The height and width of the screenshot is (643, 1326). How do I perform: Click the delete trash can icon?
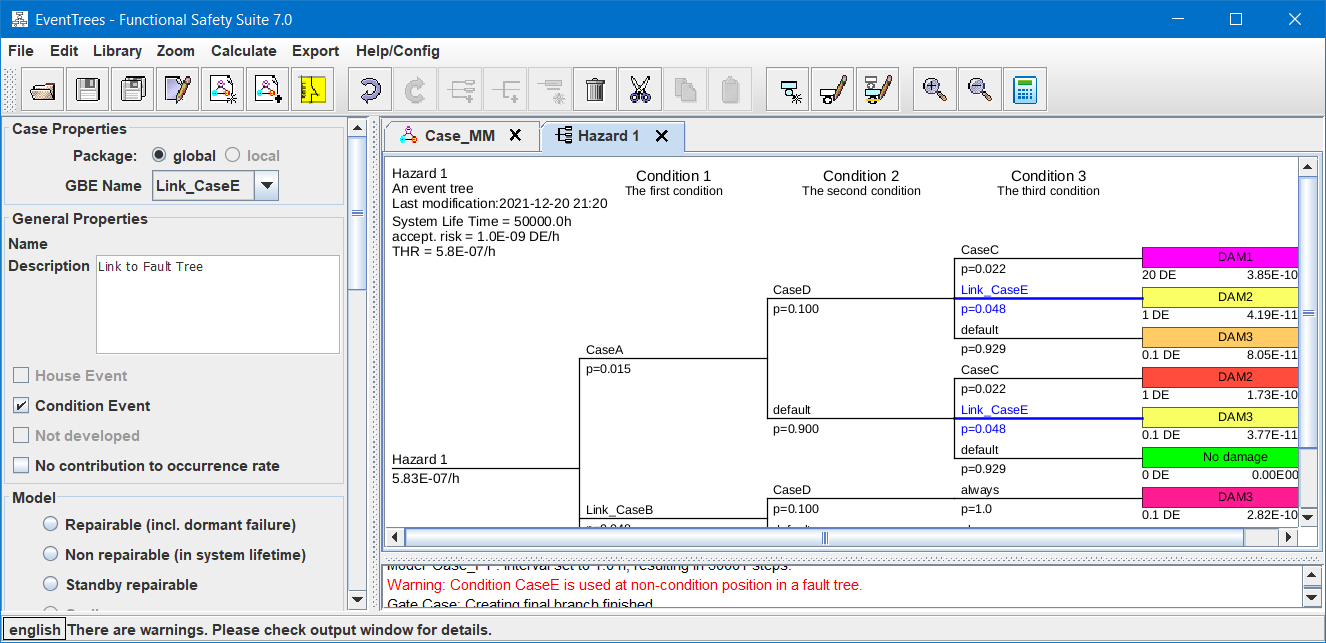[595, 90]
